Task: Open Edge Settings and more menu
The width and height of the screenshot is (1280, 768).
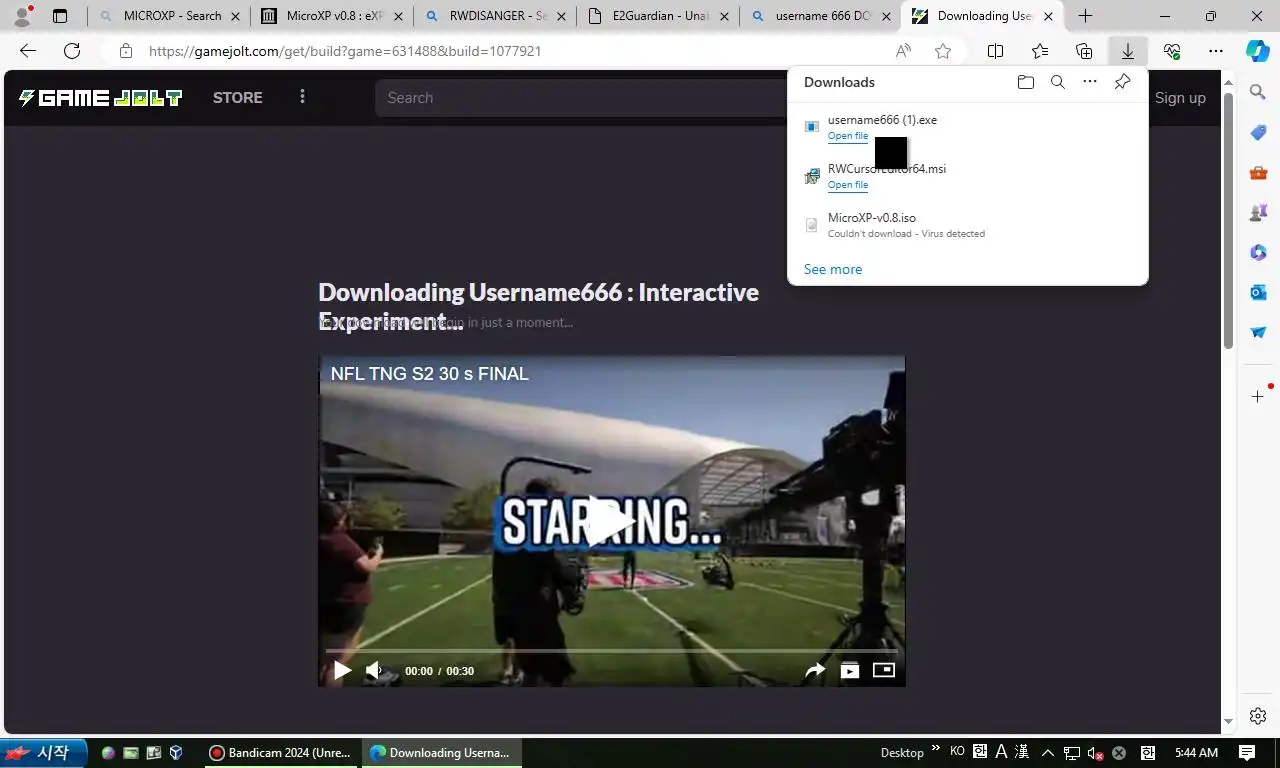Action: click(1216, 51)
